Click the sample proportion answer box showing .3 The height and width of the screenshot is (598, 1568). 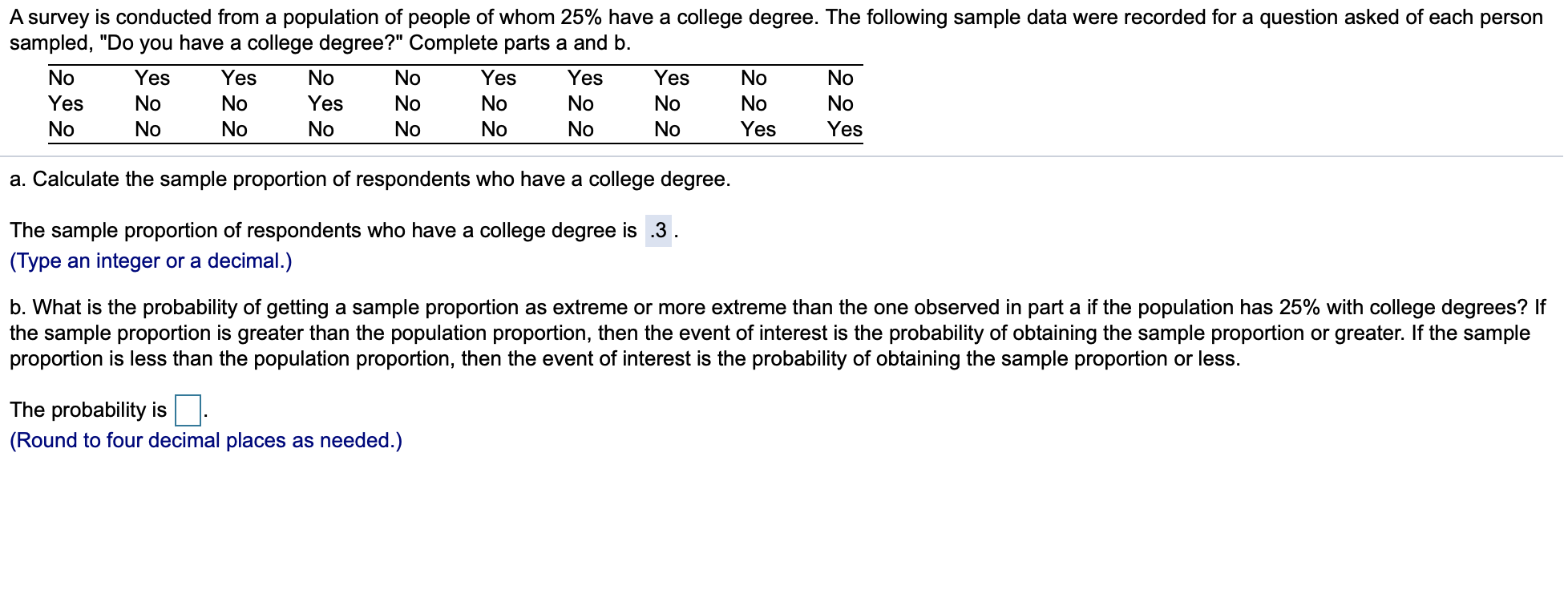click(659, 231)
